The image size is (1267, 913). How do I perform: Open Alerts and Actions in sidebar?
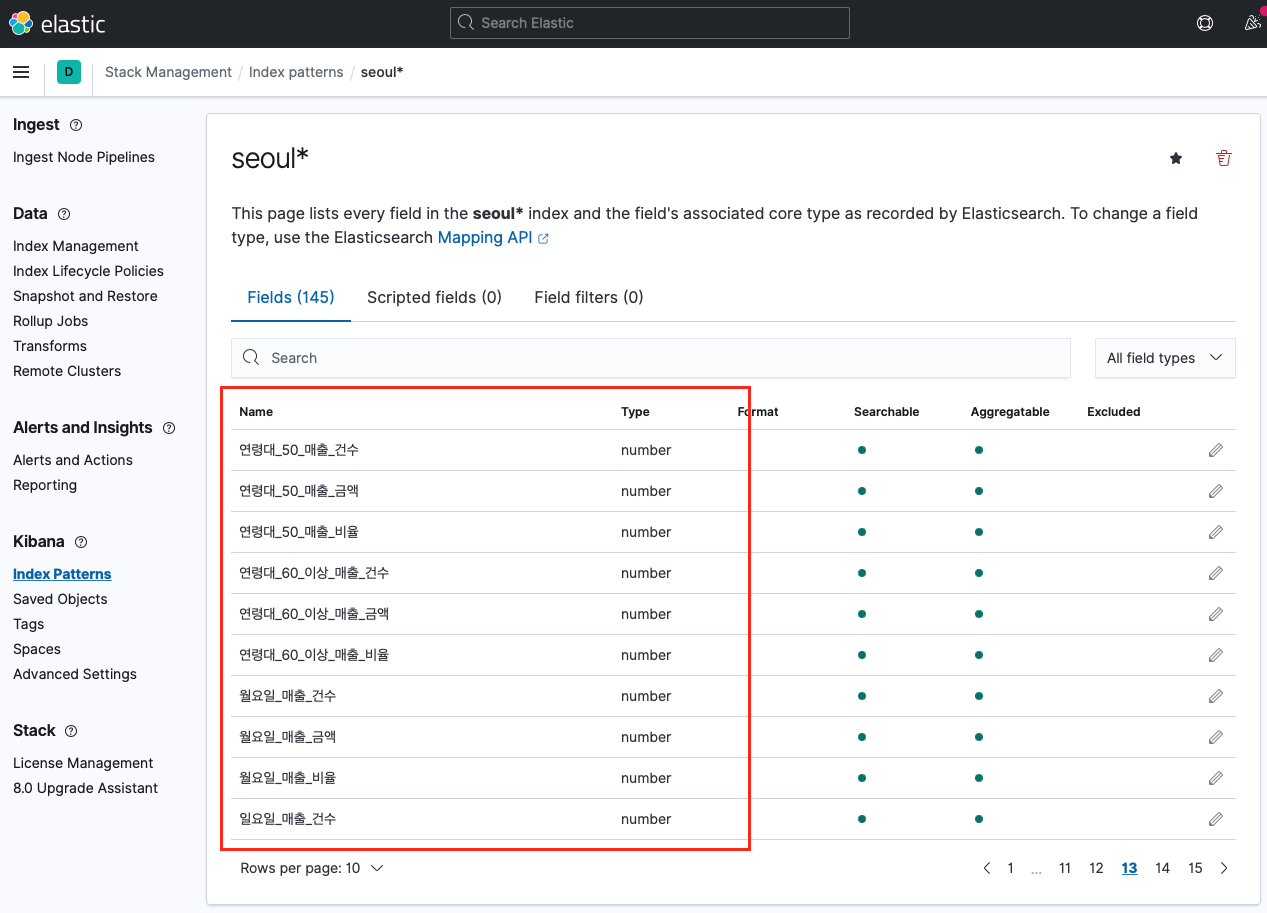pyautogui.click(x=73, y=460)
